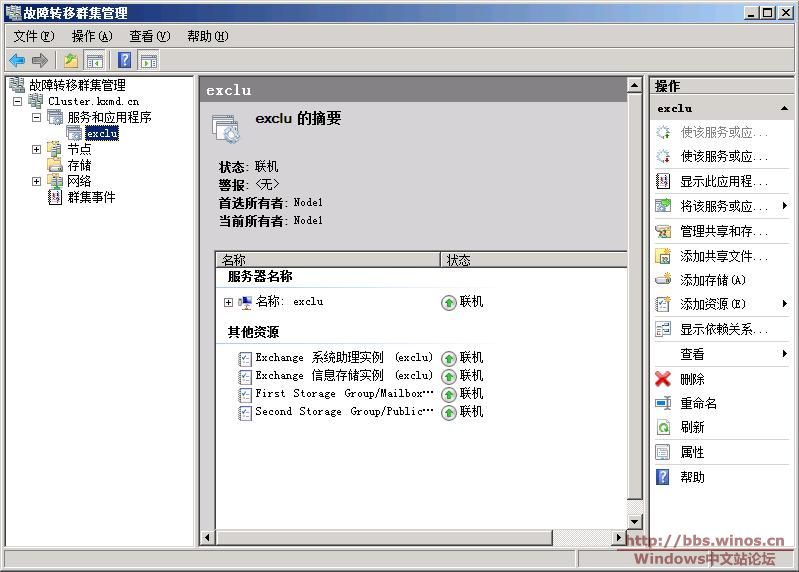Click the 属性 properties icon
Screen dimensions: 799x572
pos(662,452)
